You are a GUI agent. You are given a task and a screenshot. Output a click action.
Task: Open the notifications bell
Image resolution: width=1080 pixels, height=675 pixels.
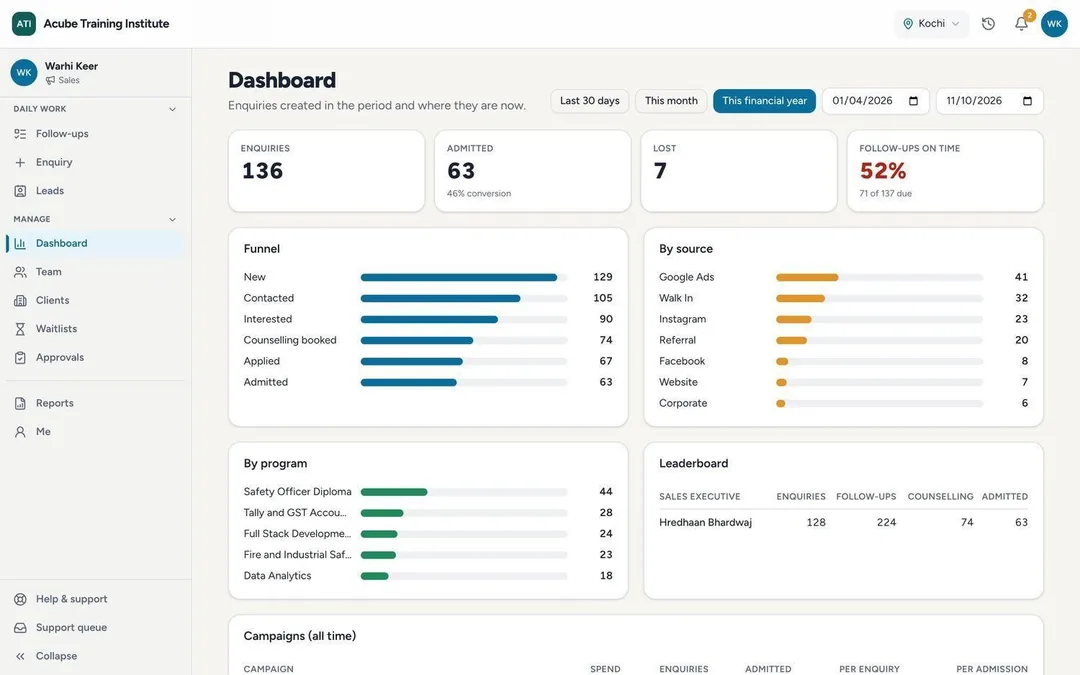click(1021, 23)
